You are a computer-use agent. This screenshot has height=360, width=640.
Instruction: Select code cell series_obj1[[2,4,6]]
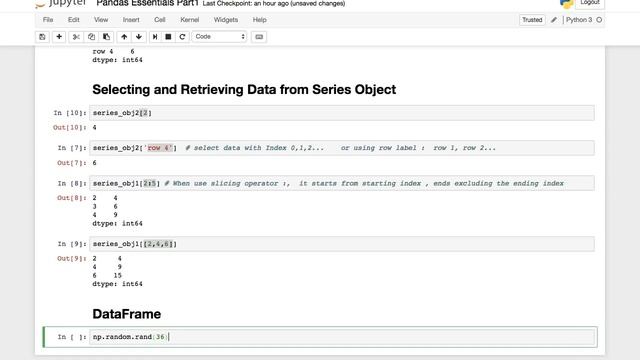[342, 244]
